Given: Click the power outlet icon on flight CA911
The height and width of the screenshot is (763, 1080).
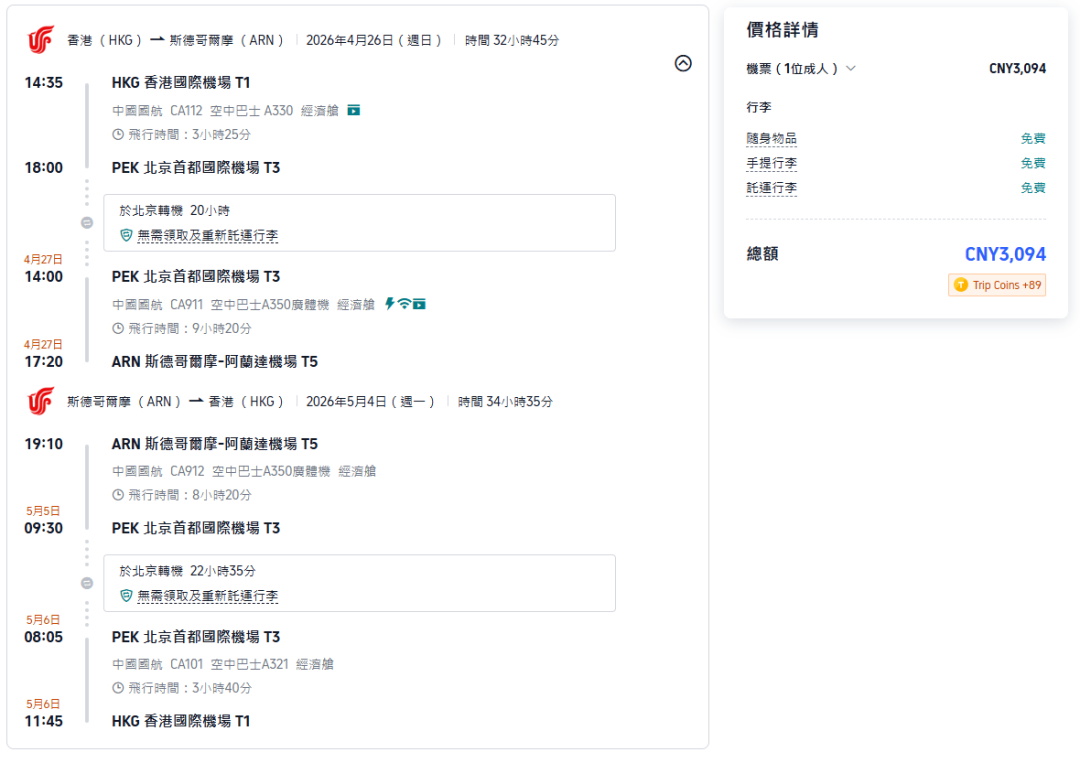Looking at the screenshot, I should (x=390, y=303).
